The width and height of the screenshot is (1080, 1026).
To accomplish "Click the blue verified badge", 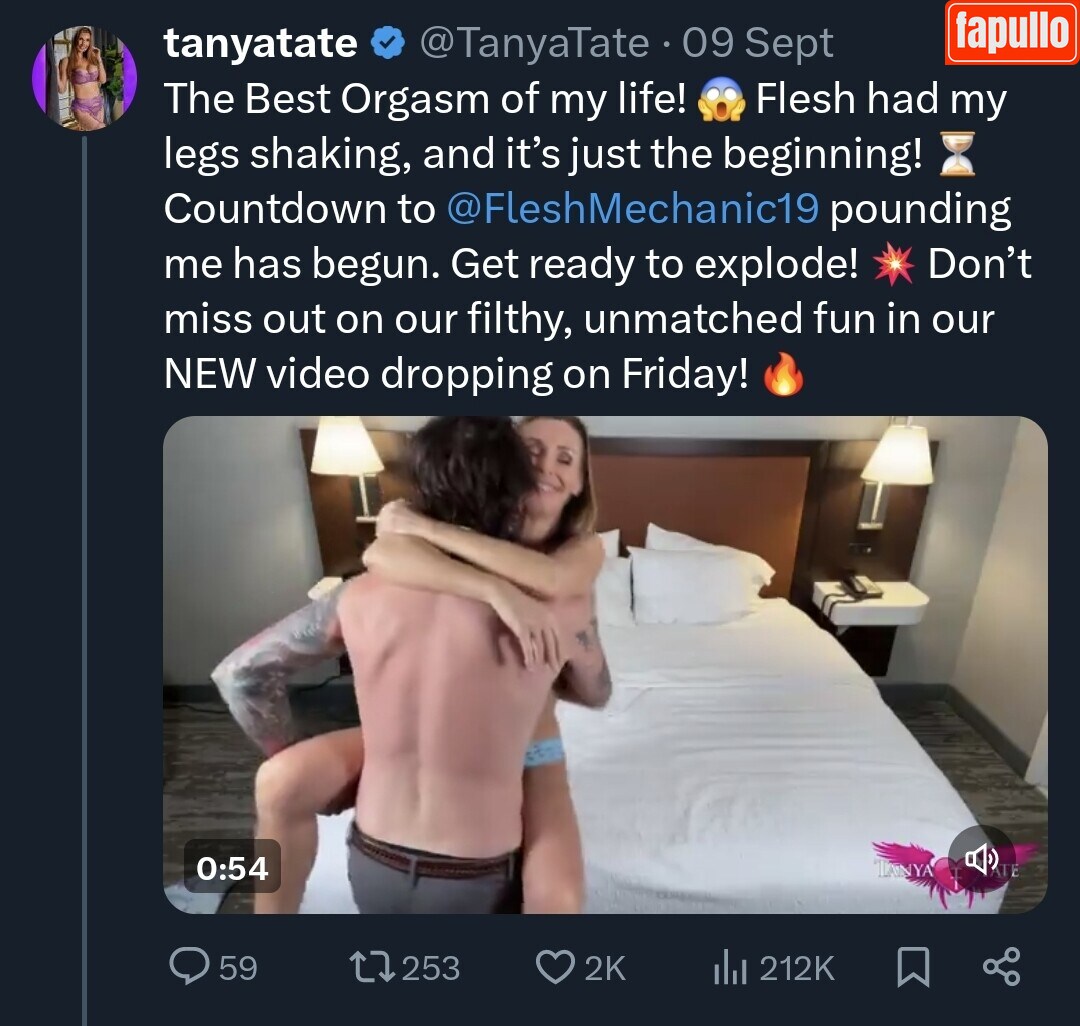I will pyautogui.click(x=387, y=43).
